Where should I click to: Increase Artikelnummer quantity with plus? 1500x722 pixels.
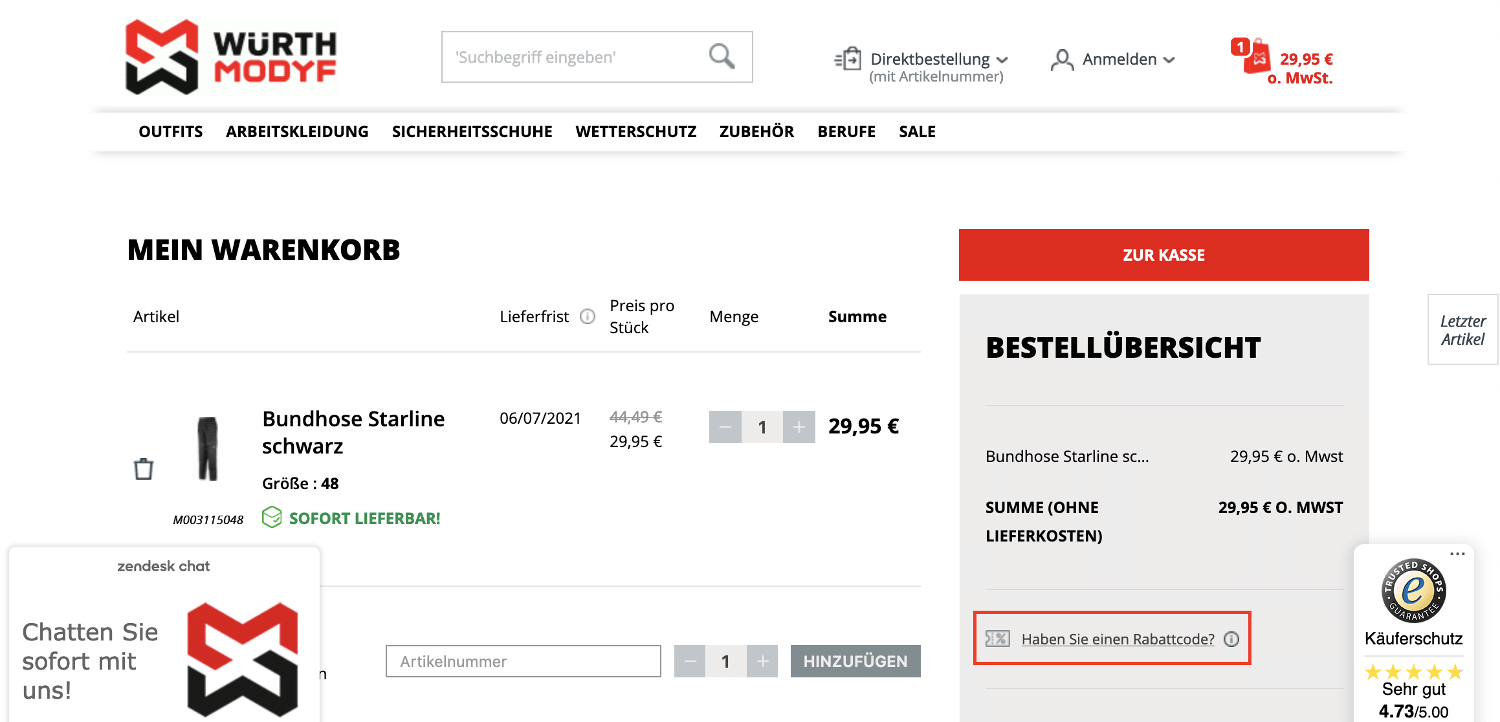(x=762, y=661)
